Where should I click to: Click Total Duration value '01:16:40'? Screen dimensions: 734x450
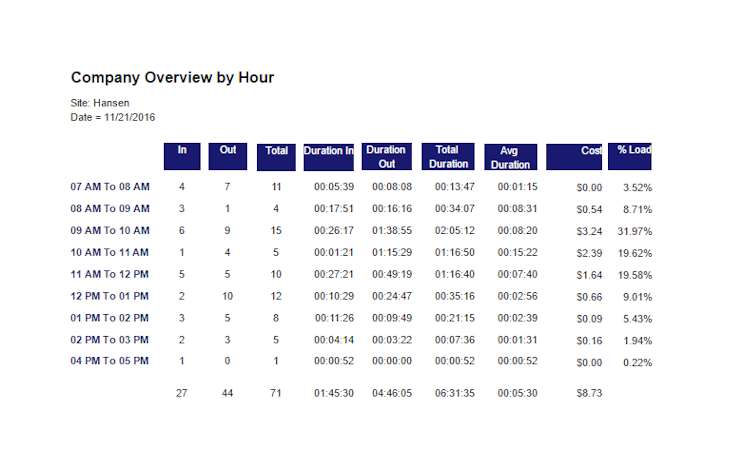(455, 274)
